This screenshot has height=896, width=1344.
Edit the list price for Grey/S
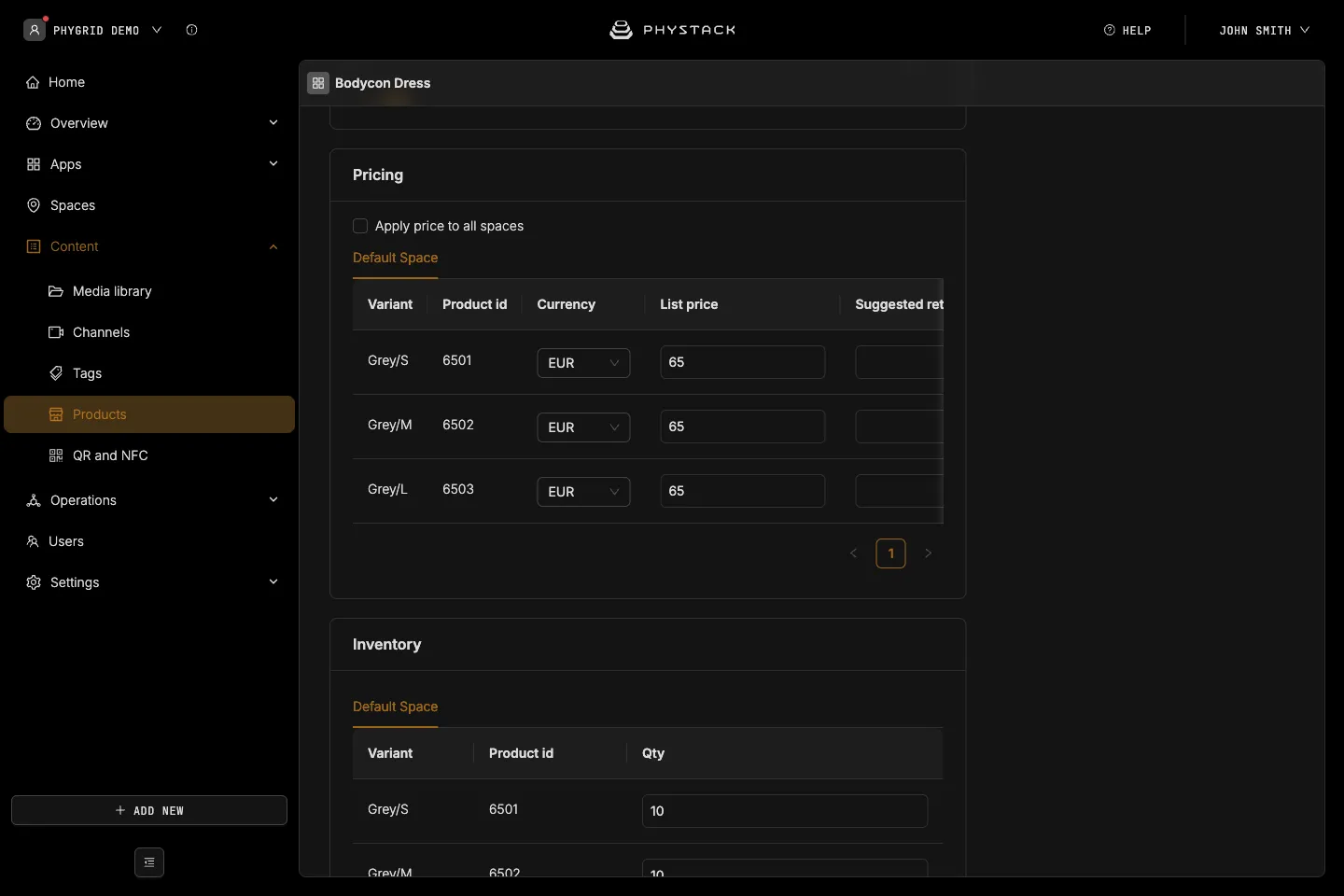click(x=742, y=362)
